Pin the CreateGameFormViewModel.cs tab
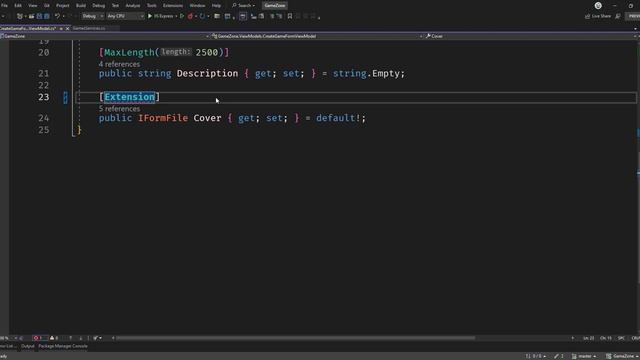The image size is (640, 360). pos(61,29)
